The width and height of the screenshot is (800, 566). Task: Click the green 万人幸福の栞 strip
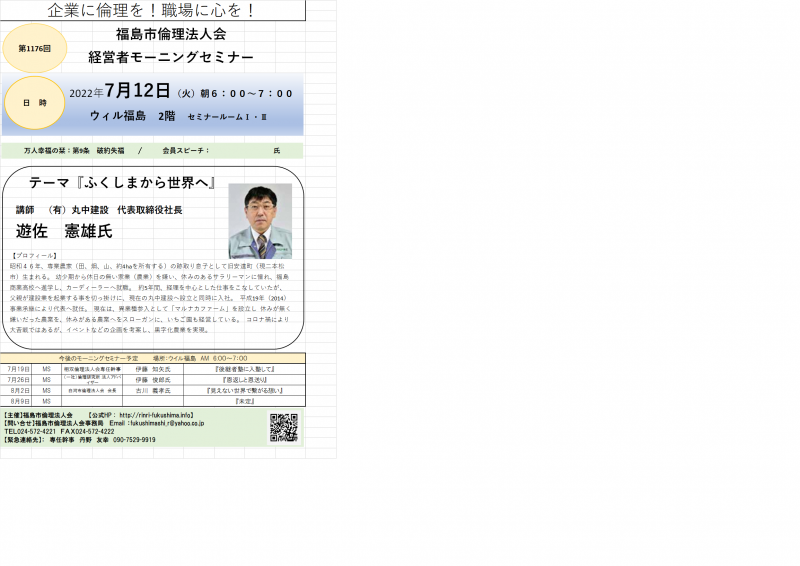click(x=152, y=150)
